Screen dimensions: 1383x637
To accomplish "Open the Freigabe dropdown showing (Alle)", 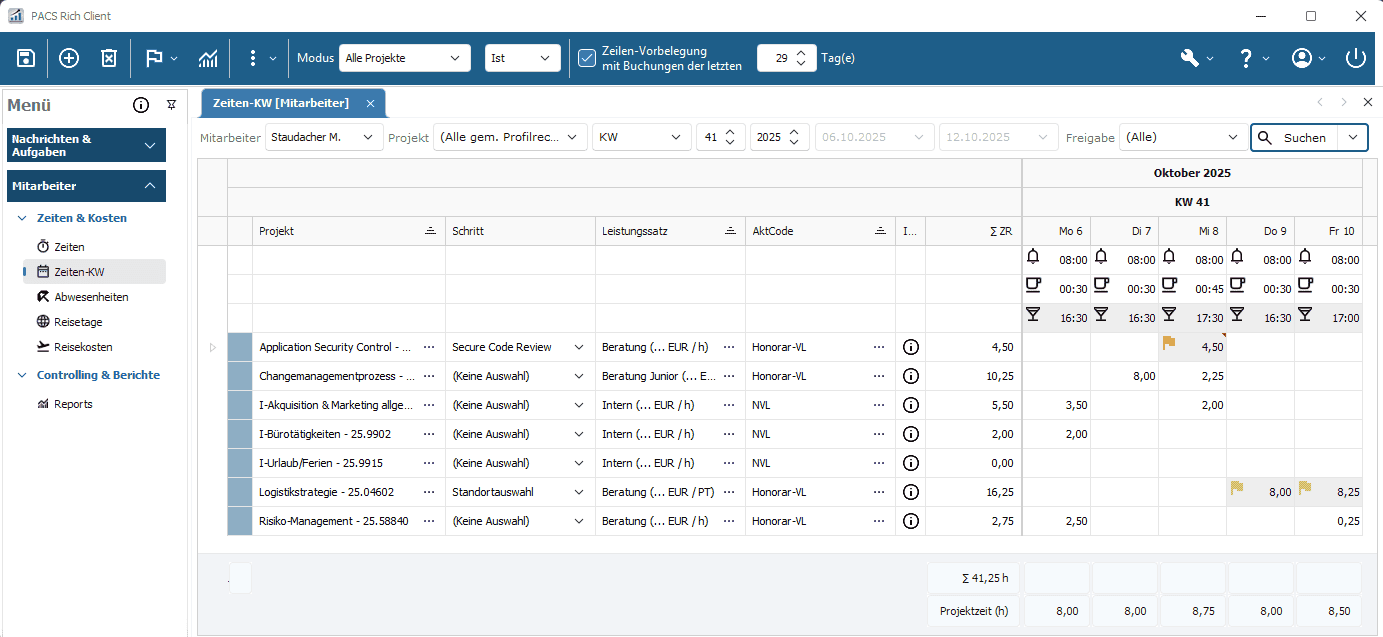I will click(x=1183, y=137).
